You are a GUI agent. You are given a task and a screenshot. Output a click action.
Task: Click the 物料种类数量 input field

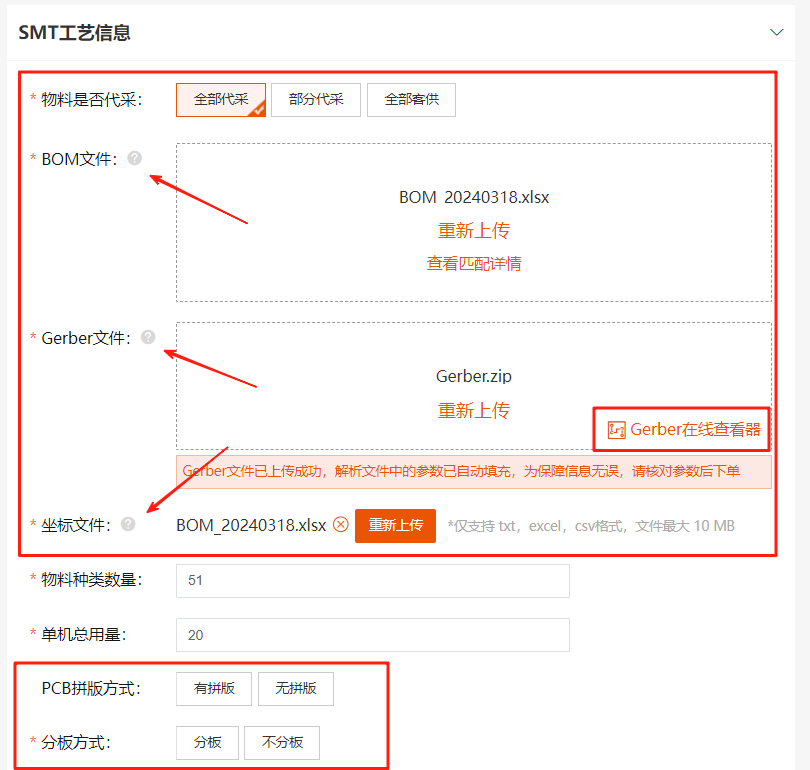372,580
